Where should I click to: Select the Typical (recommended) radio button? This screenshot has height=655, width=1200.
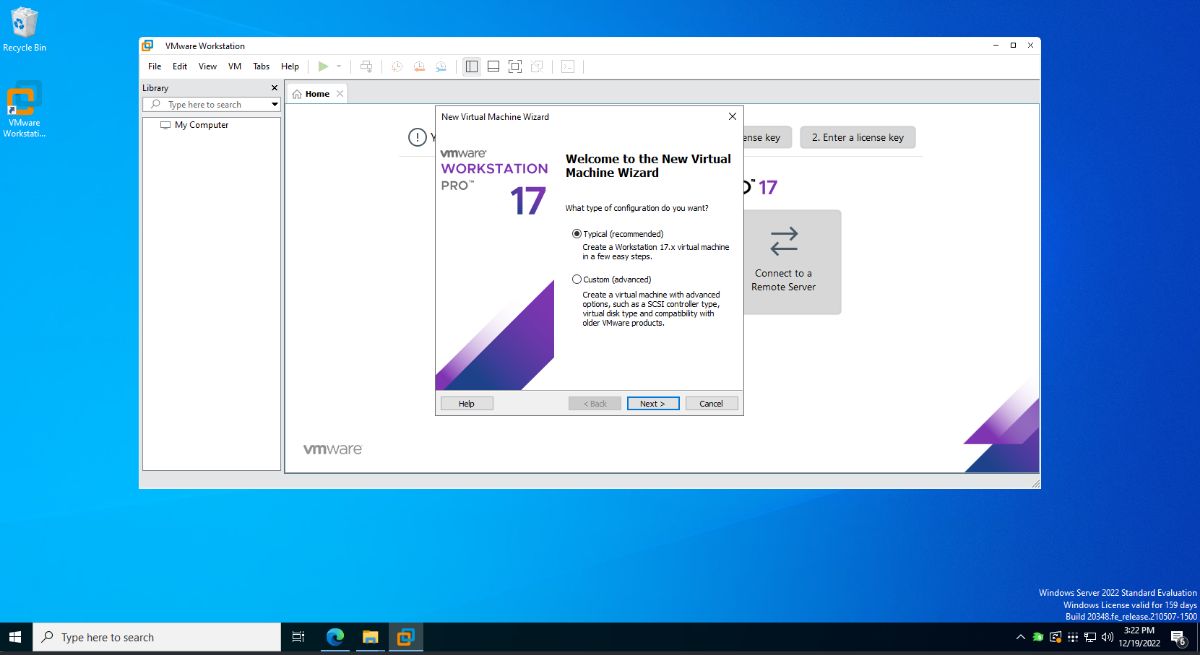(576, 234)
